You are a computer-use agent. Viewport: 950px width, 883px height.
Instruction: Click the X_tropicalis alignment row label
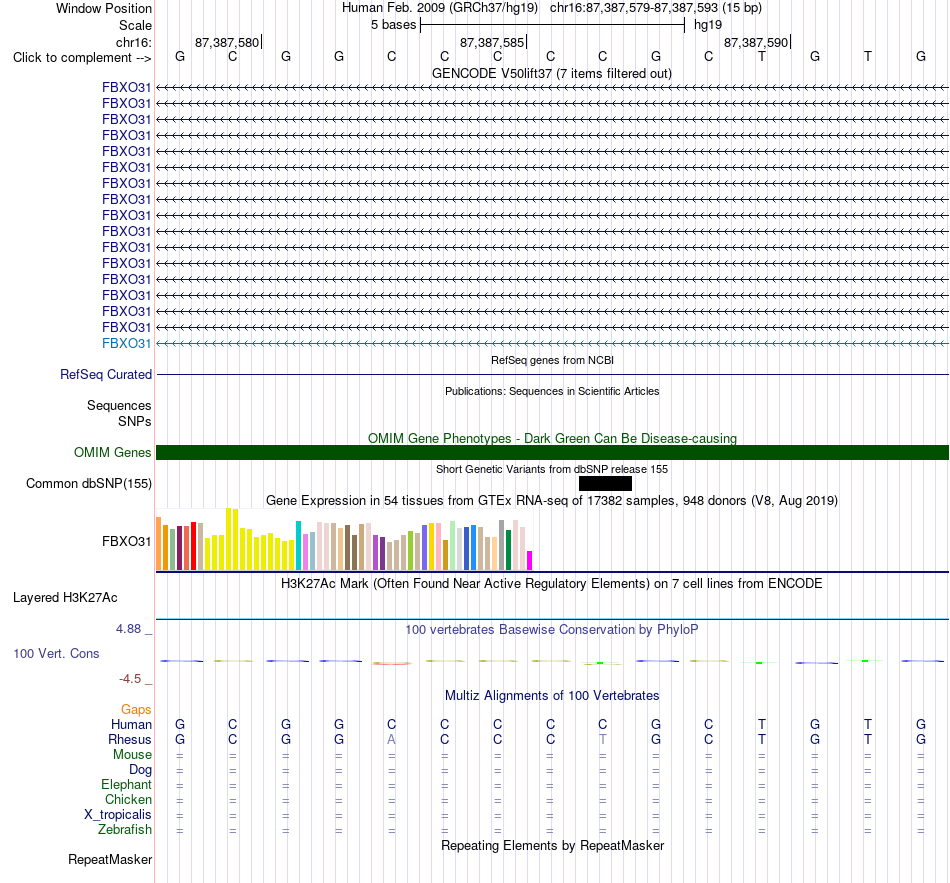coord(118,815)
